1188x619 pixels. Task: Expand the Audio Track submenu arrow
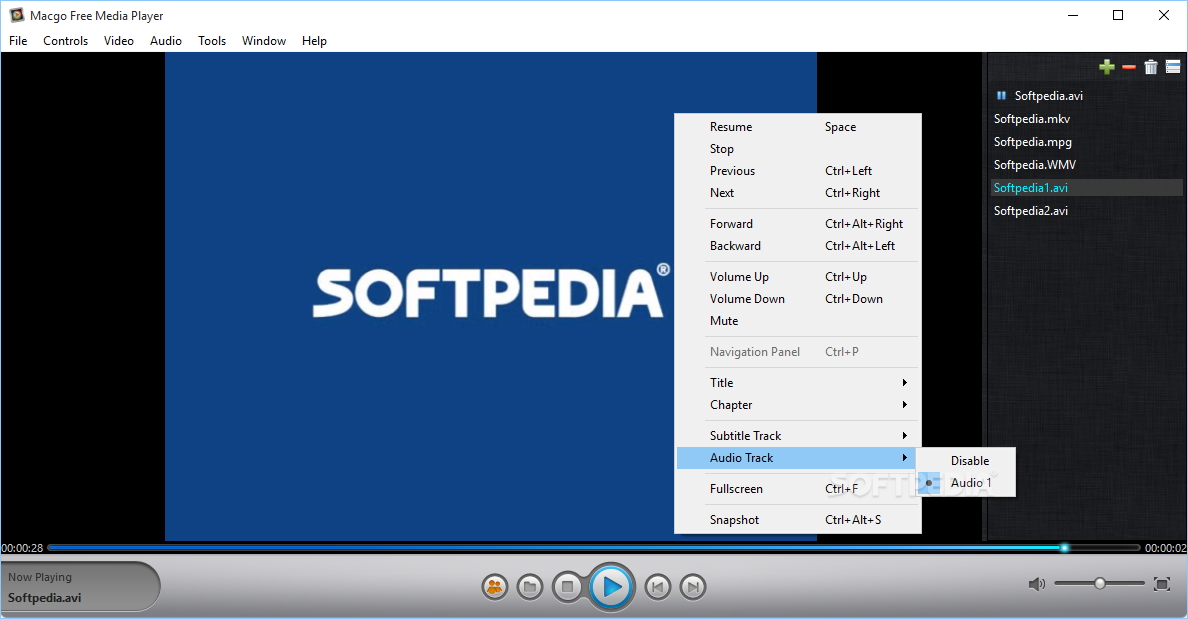(x=905, y=458)
